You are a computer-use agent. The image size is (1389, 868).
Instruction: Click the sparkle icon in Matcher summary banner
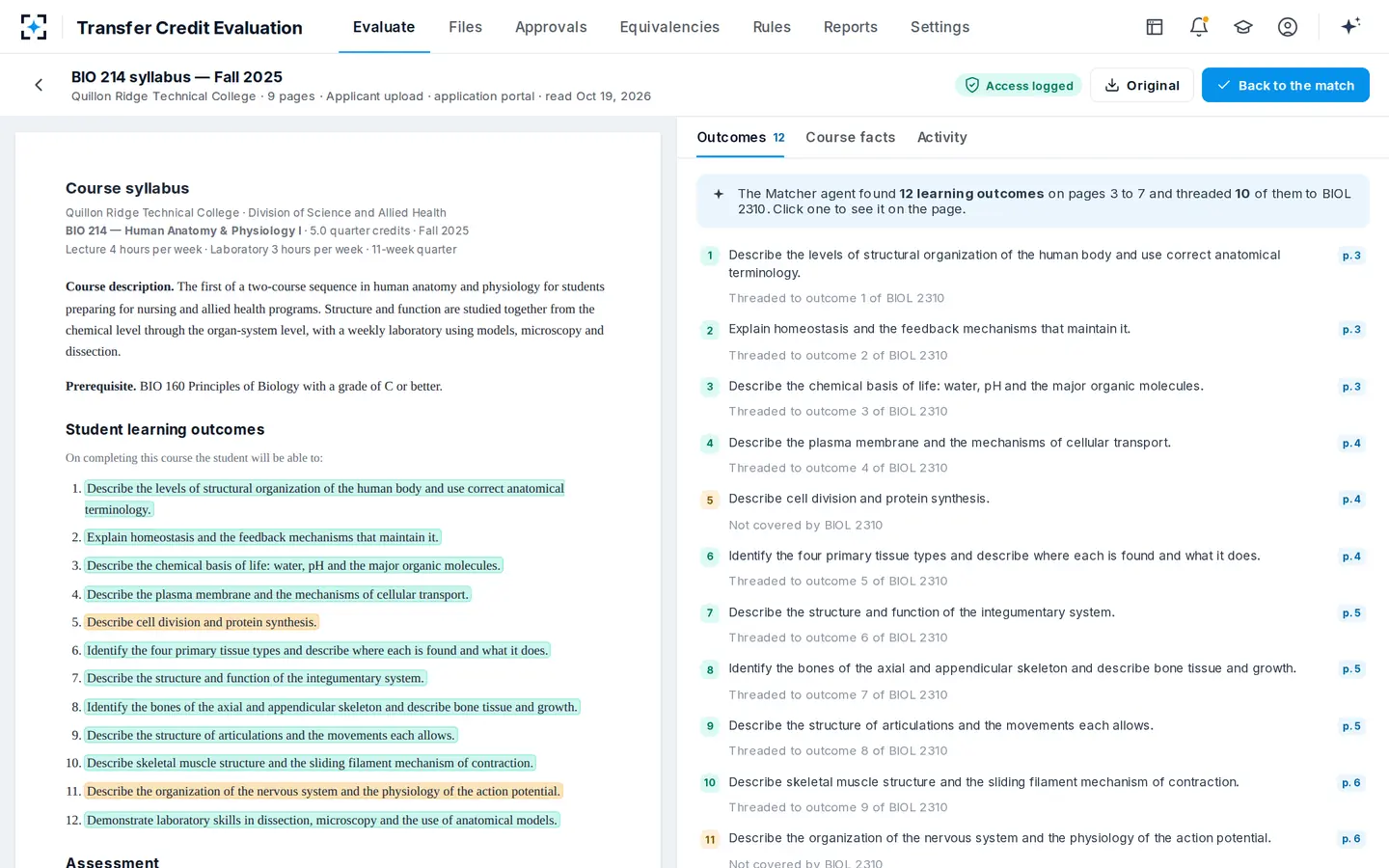[719, 194]
